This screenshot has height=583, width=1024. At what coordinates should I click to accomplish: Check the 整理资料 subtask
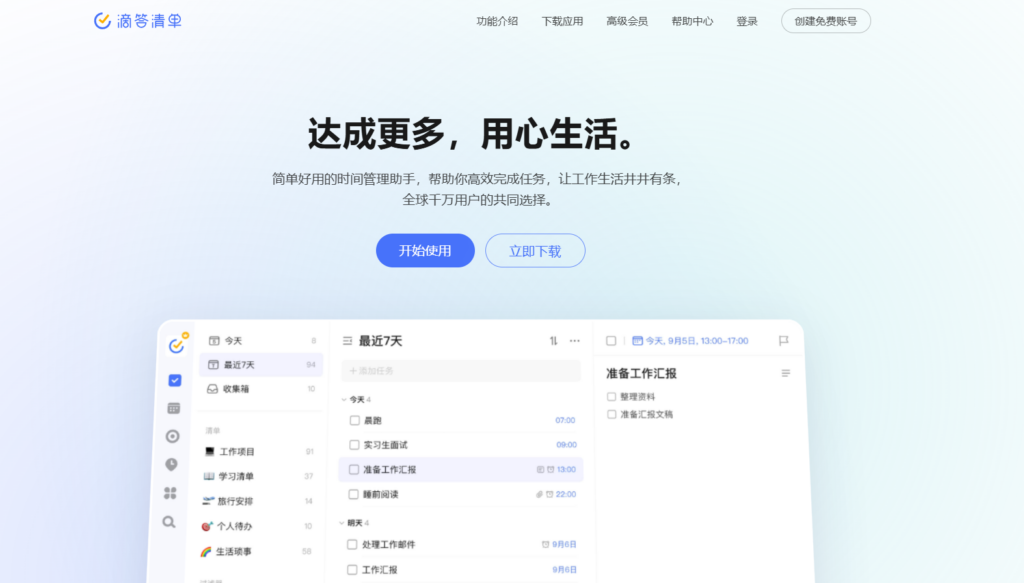pyautogui.click(x=611, y=397)
